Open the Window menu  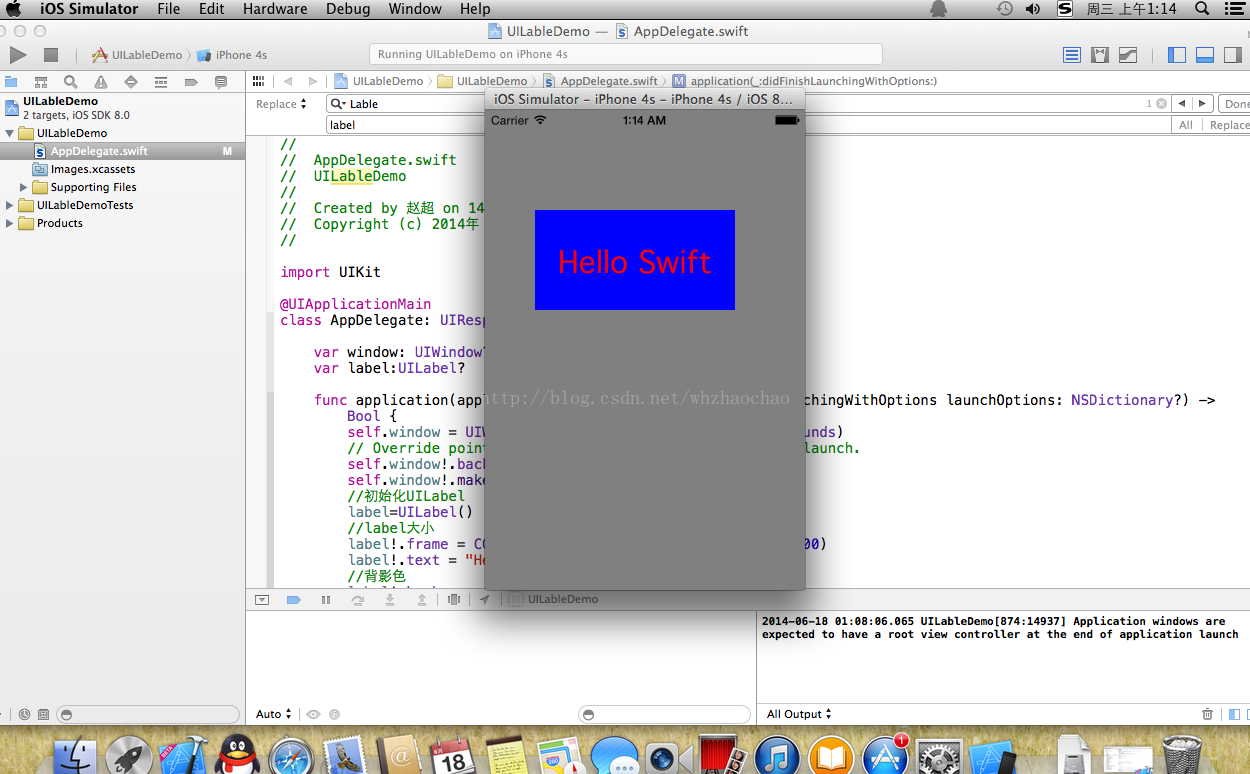pyautogui.click(x=415, y=9)
